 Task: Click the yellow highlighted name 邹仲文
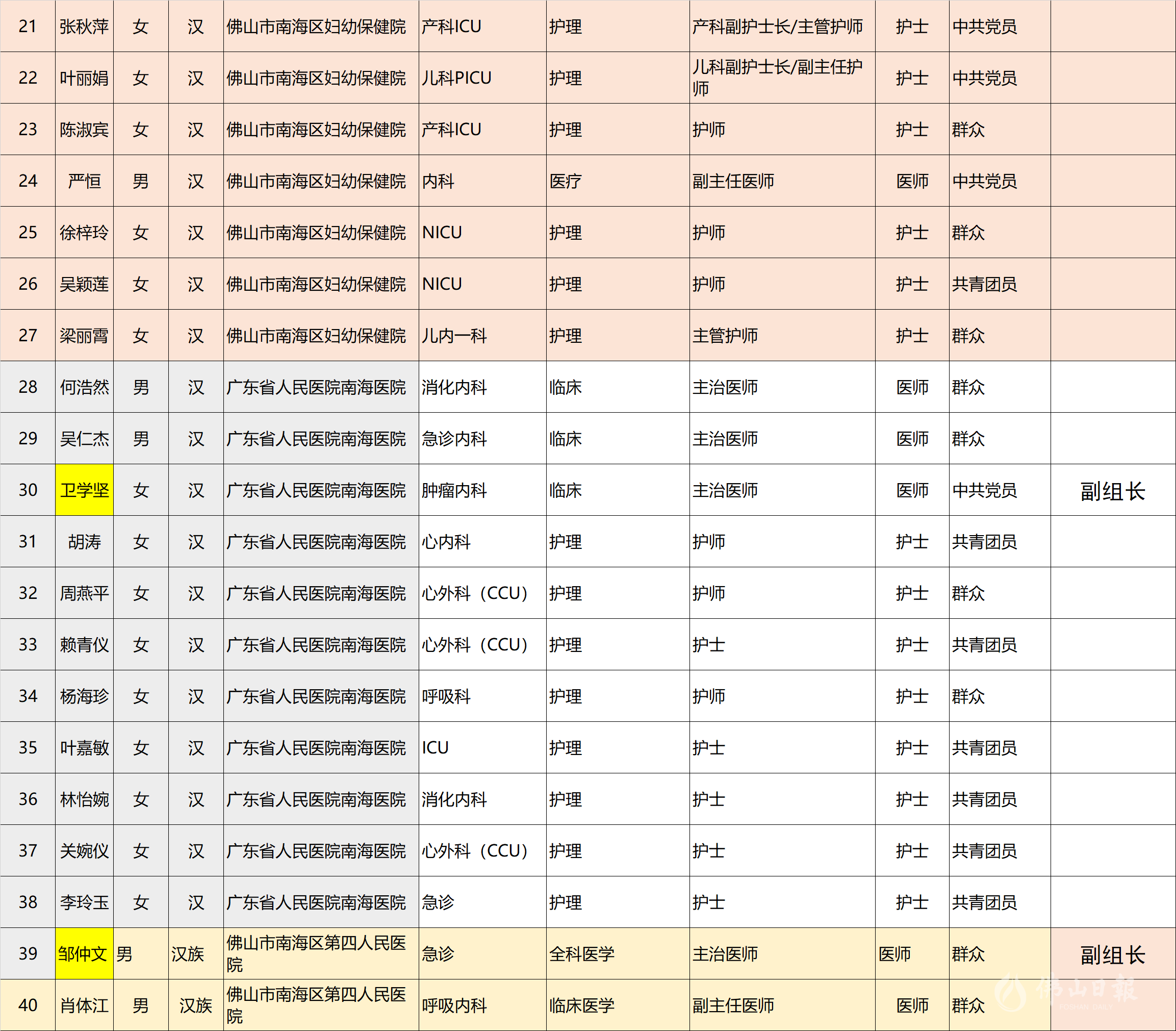coord(85,953)
